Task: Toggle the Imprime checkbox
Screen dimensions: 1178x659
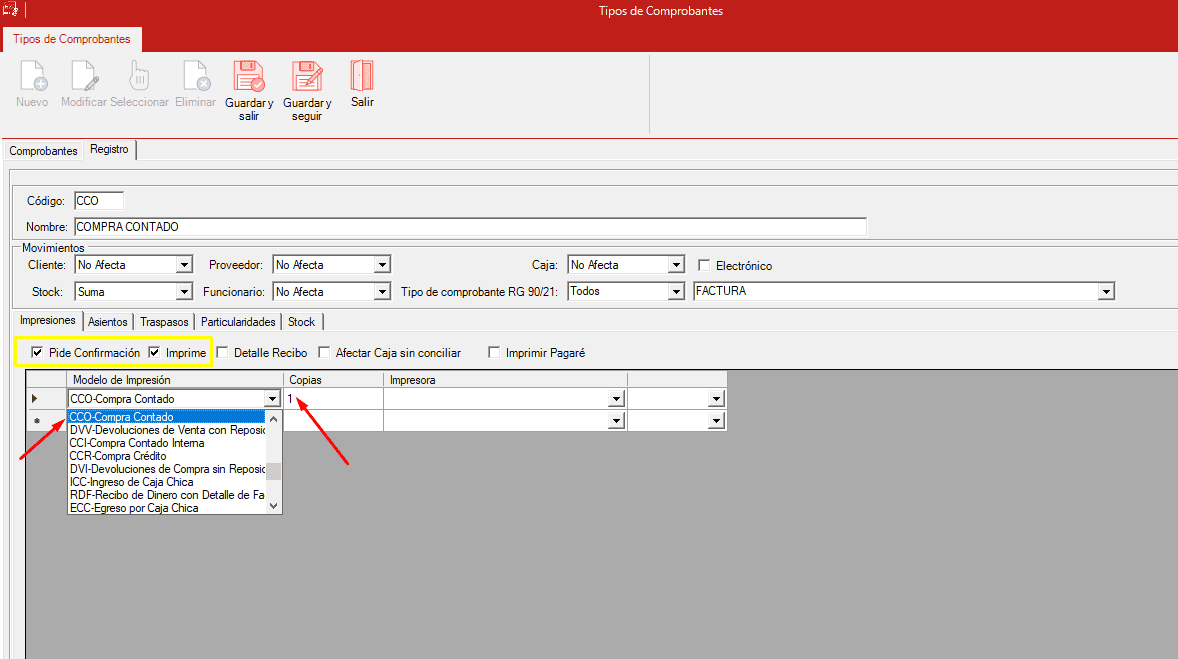Action: [154, 352]
